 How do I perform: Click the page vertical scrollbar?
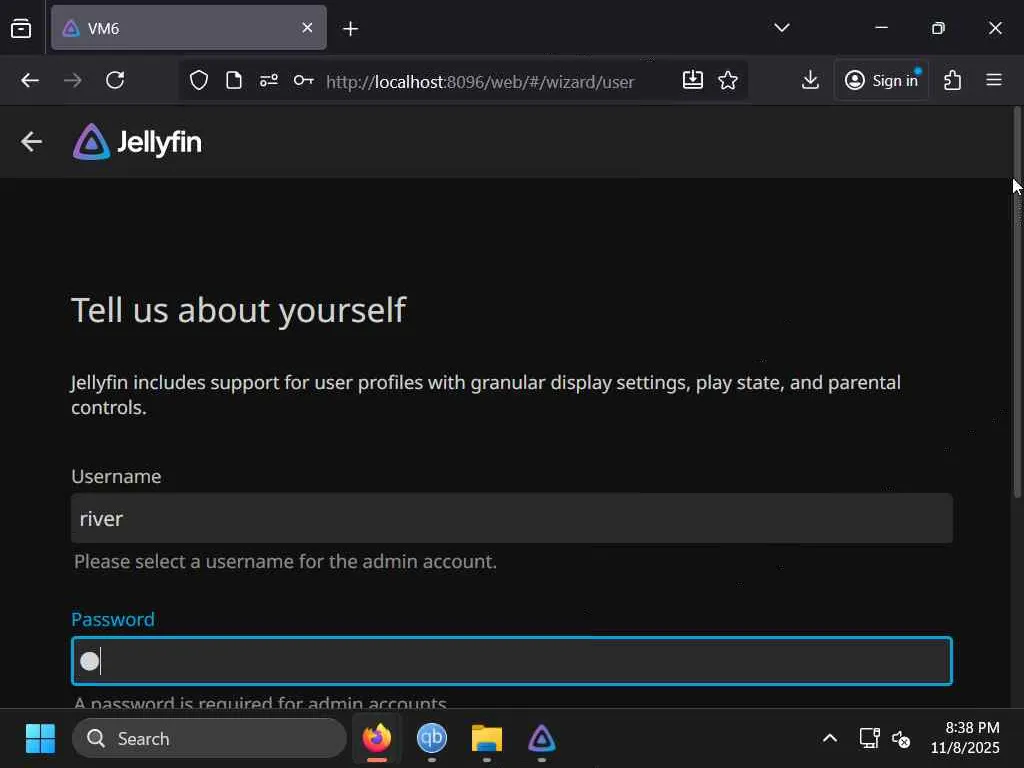pos(1017,302)
